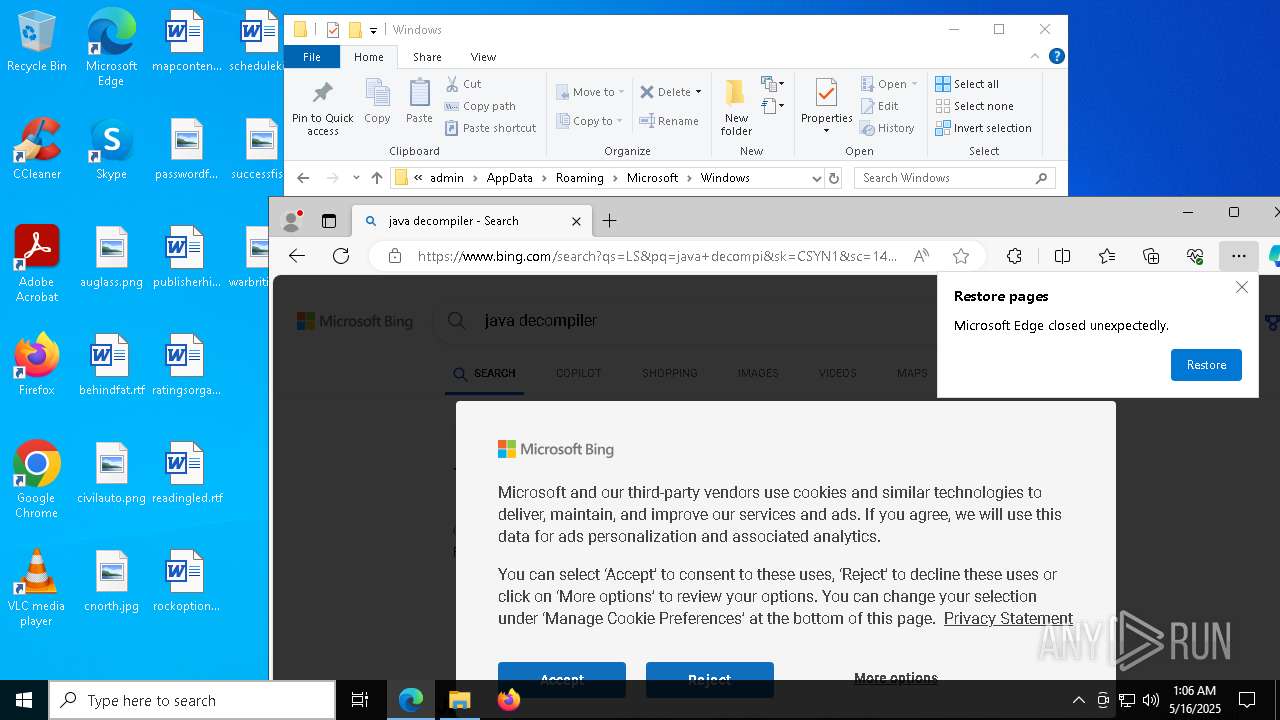The height and width of the screenshot is (720, 1280).
Task: Click Select none in ribbon
Action: coord(974,106)
